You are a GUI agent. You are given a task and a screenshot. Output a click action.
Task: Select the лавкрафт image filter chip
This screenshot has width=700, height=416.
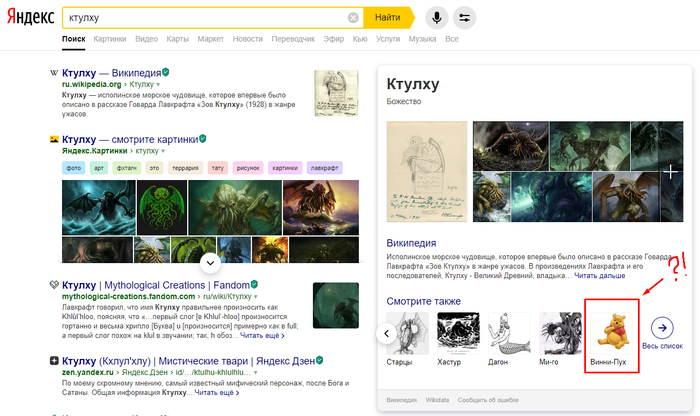[325, 168]
